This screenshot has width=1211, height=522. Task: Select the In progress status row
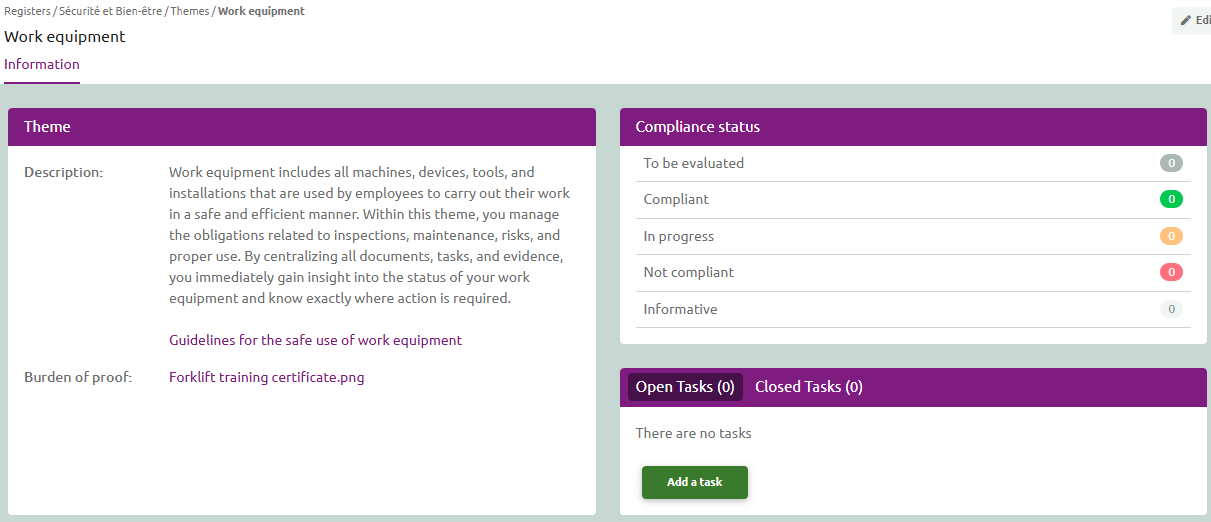[x=913, y=236]
